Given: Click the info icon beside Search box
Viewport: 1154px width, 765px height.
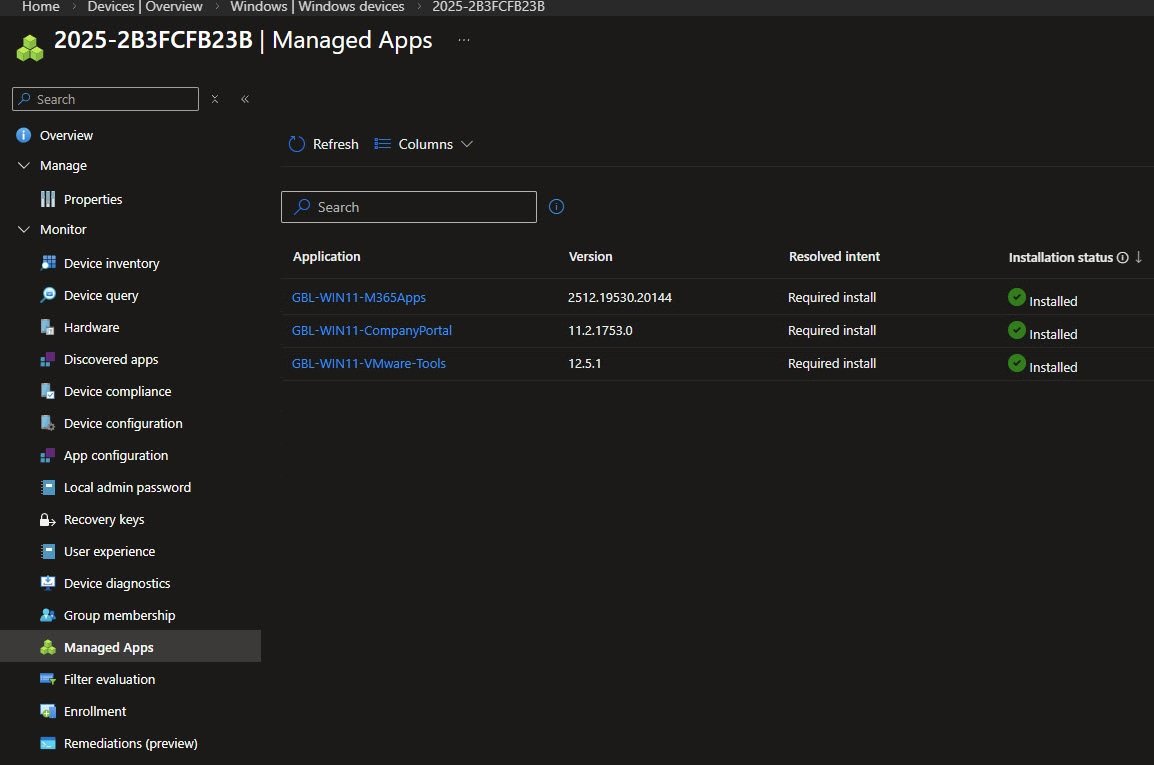Looking at the screenshot, I should coord(557,207).
